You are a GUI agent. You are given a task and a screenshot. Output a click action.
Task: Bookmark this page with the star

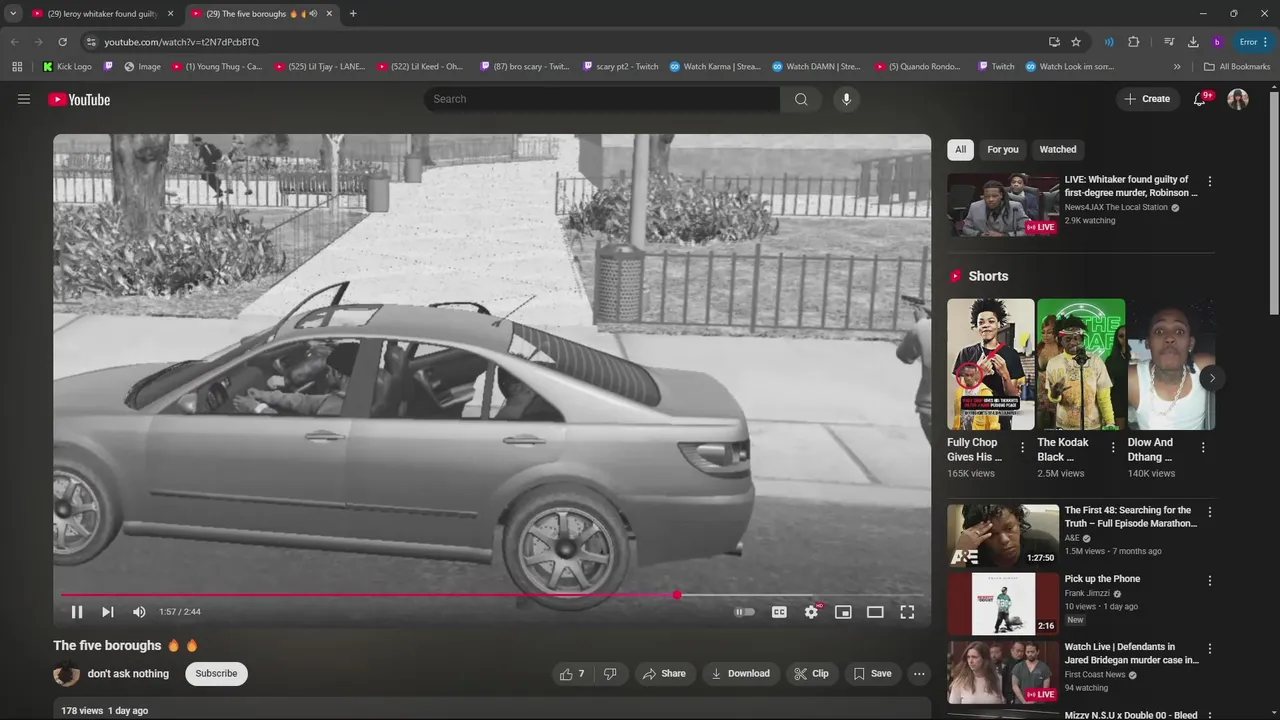tap(1076, 42)
